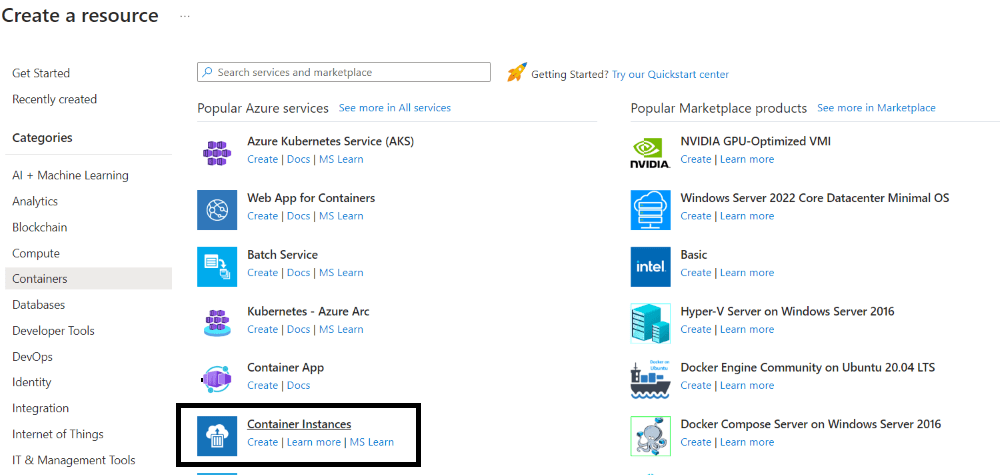Open See more in Marketplace link
Screen dimensions: 1000x475
coord(876,108)
